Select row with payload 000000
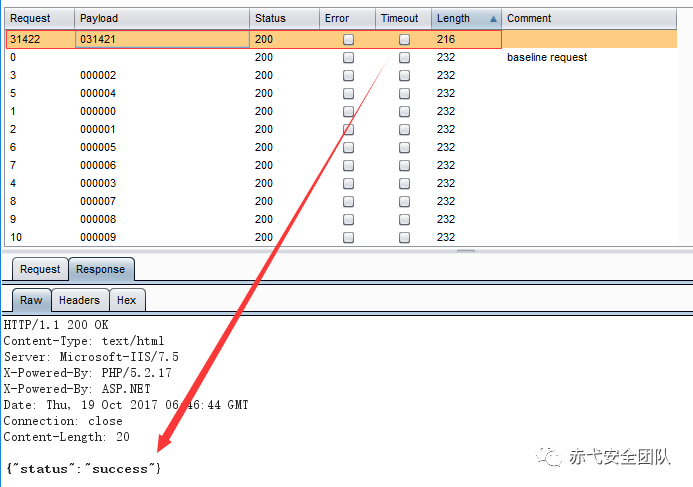 click(340, 111)
